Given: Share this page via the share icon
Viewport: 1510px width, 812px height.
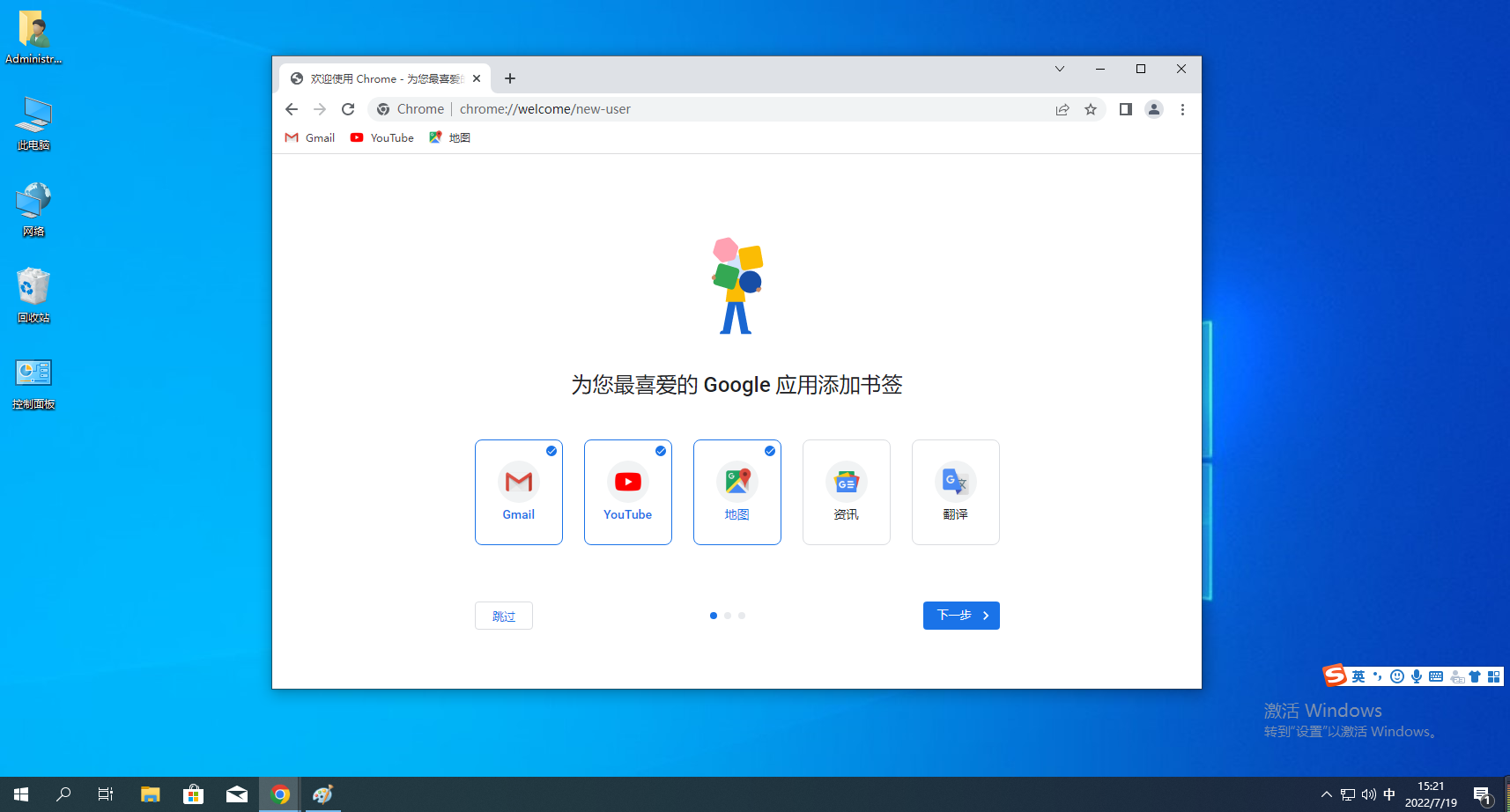Looking at the screenshot, I should pyautogui.click(x=1062, y=109).
